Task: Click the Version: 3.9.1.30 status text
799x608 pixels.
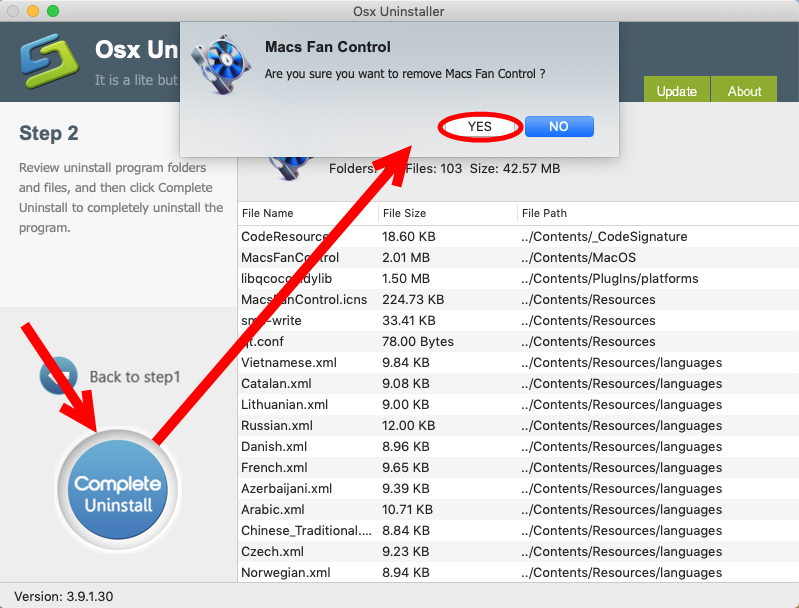Action: click(x=64, y=596)
